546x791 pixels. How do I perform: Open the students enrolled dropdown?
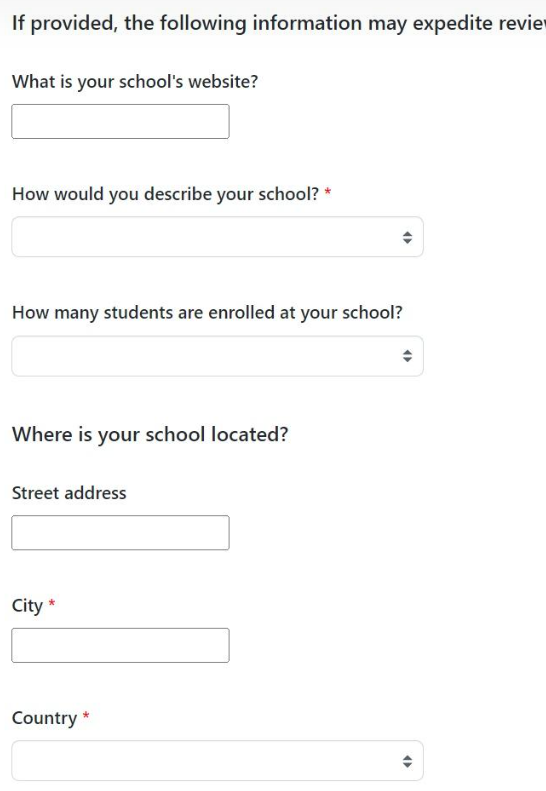tap(217, 356)
